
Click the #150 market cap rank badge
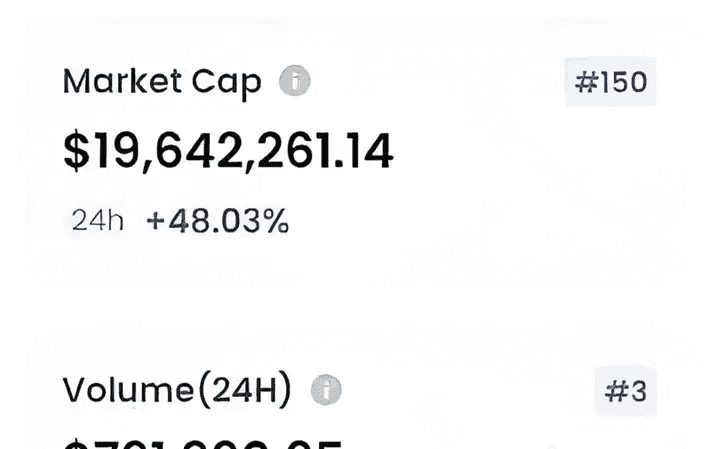pyautogui.click(x=611, y=82)
